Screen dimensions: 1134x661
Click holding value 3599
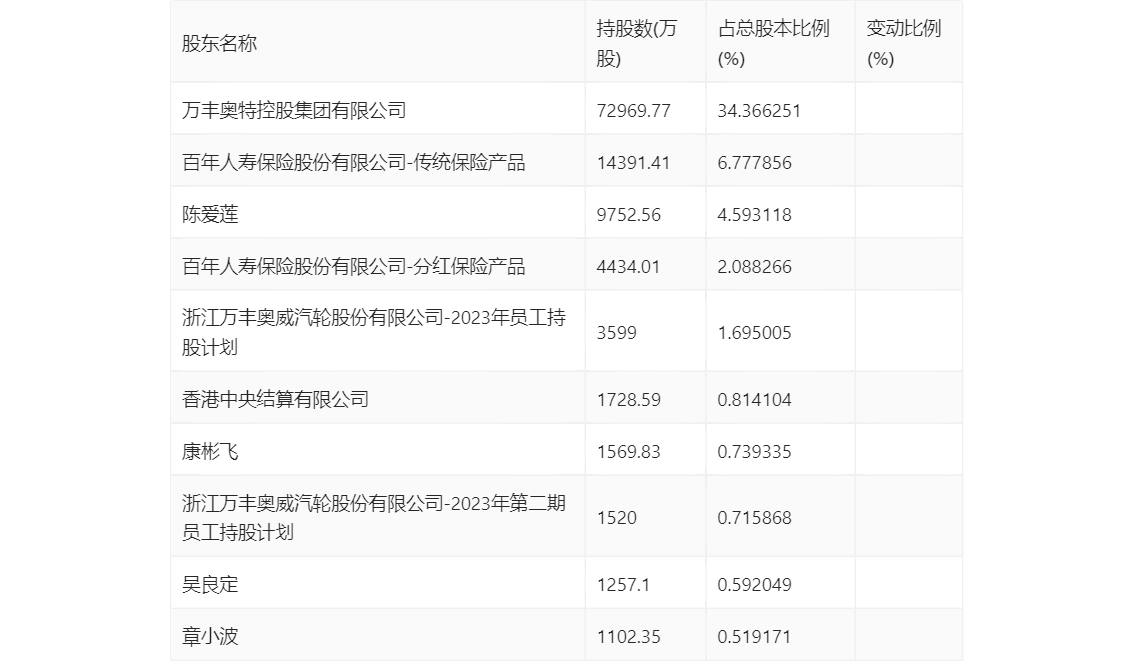pos(617,333)
